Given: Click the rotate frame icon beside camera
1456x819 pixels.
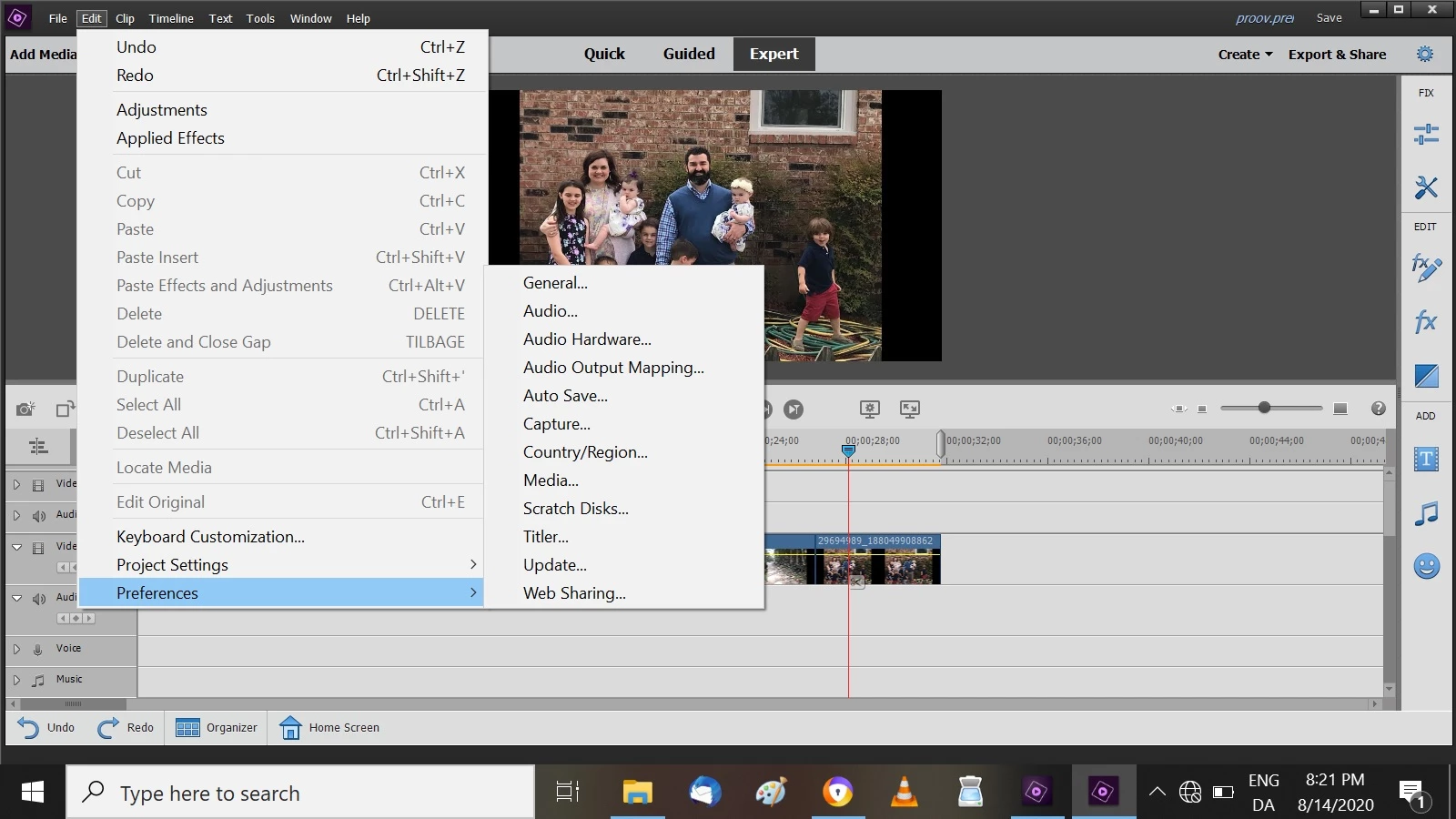Looking at the screenshot, I should 65,409.
